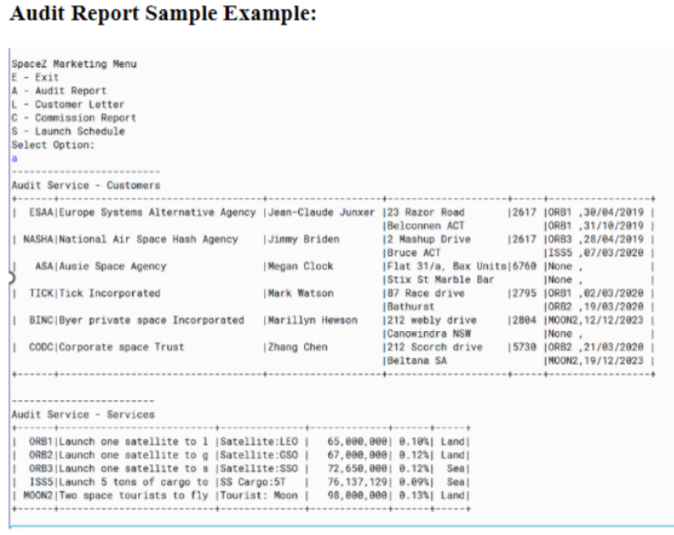Viewport: 674px width, 535px height.
Task: Click 'National Air Space Hash Agency'
Action: pyautogui.click(x=148, y=239)
